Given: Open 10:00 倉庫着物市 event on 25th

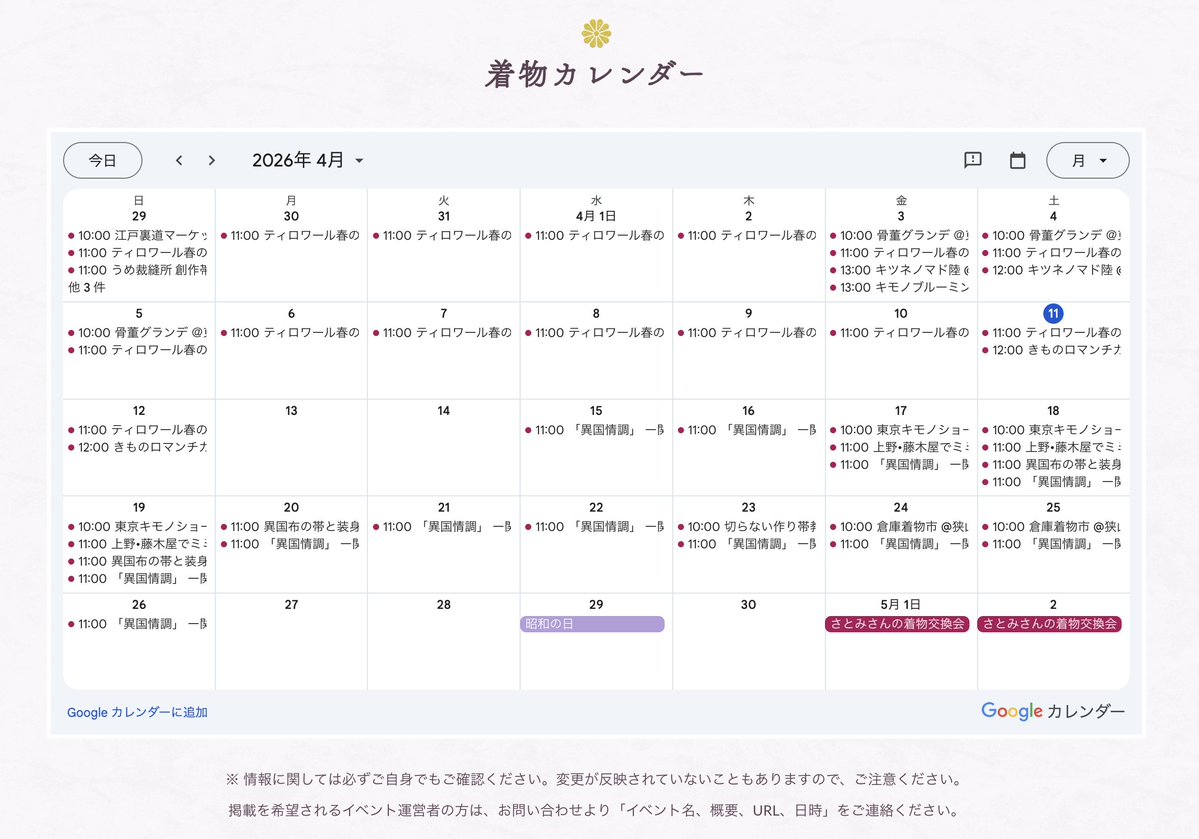Looking at the screenshot, I should coord(1052,527).
